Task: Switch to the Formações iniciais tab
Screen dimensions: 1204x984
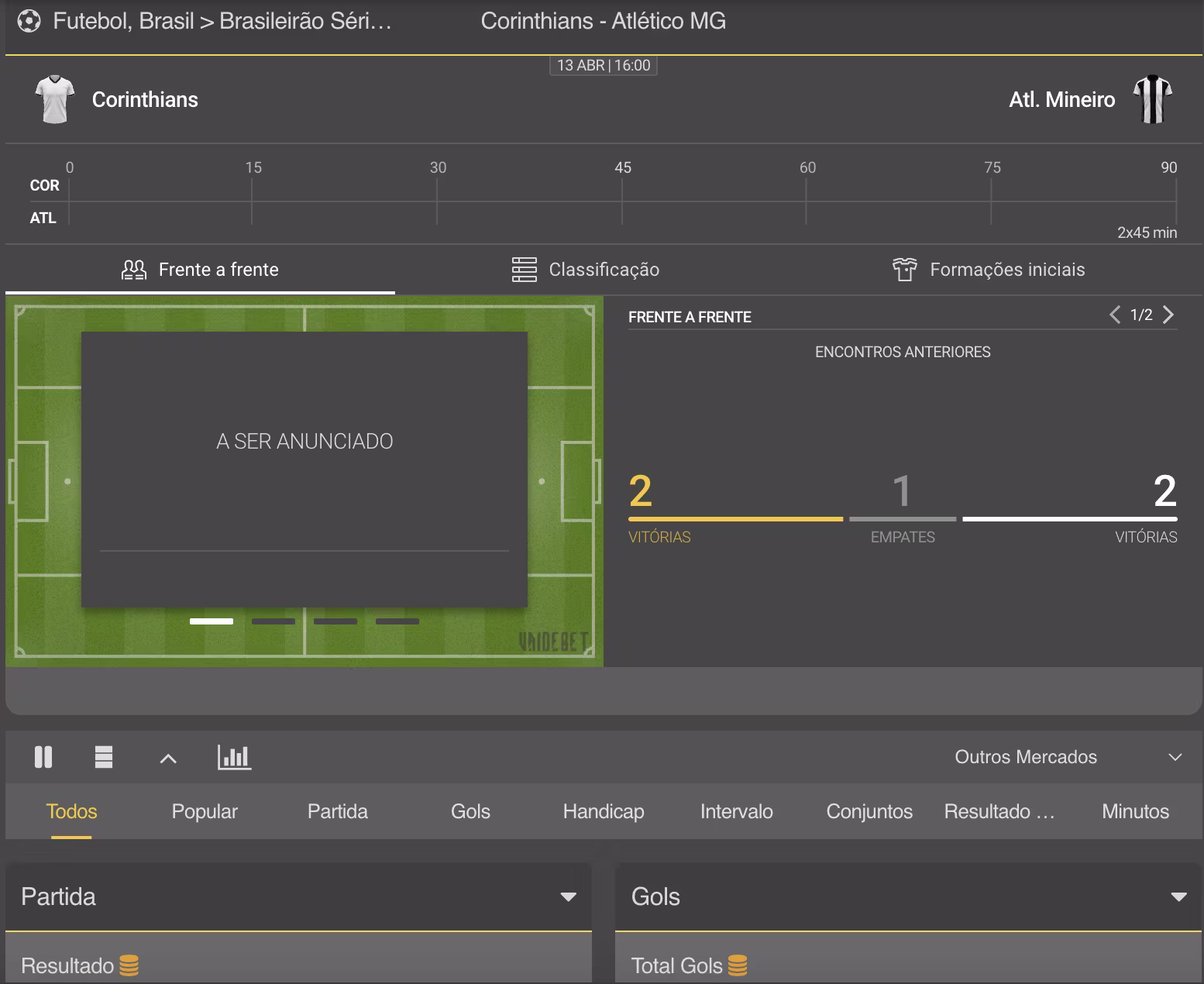Action: click(x=989, y=270)
